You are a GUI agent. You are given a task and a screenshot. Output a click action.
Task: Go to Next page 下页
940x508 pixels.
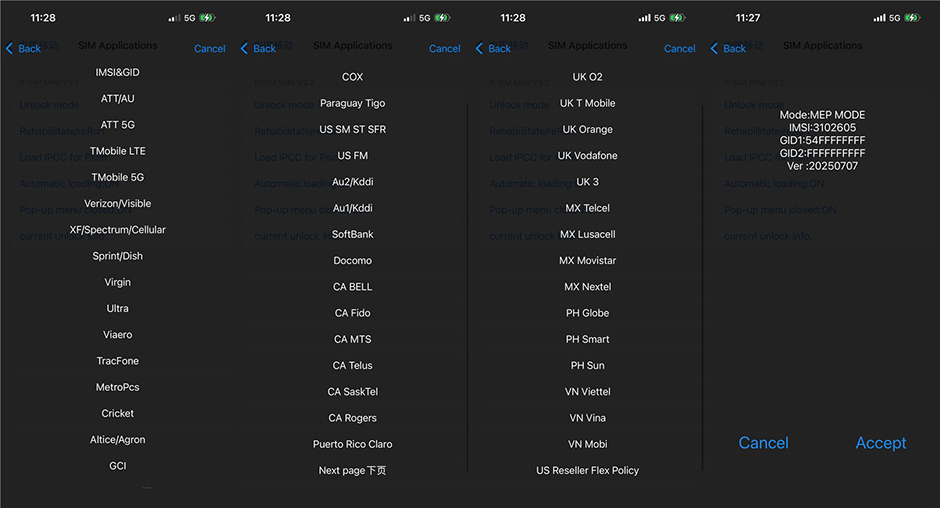[x=352, y=471]
